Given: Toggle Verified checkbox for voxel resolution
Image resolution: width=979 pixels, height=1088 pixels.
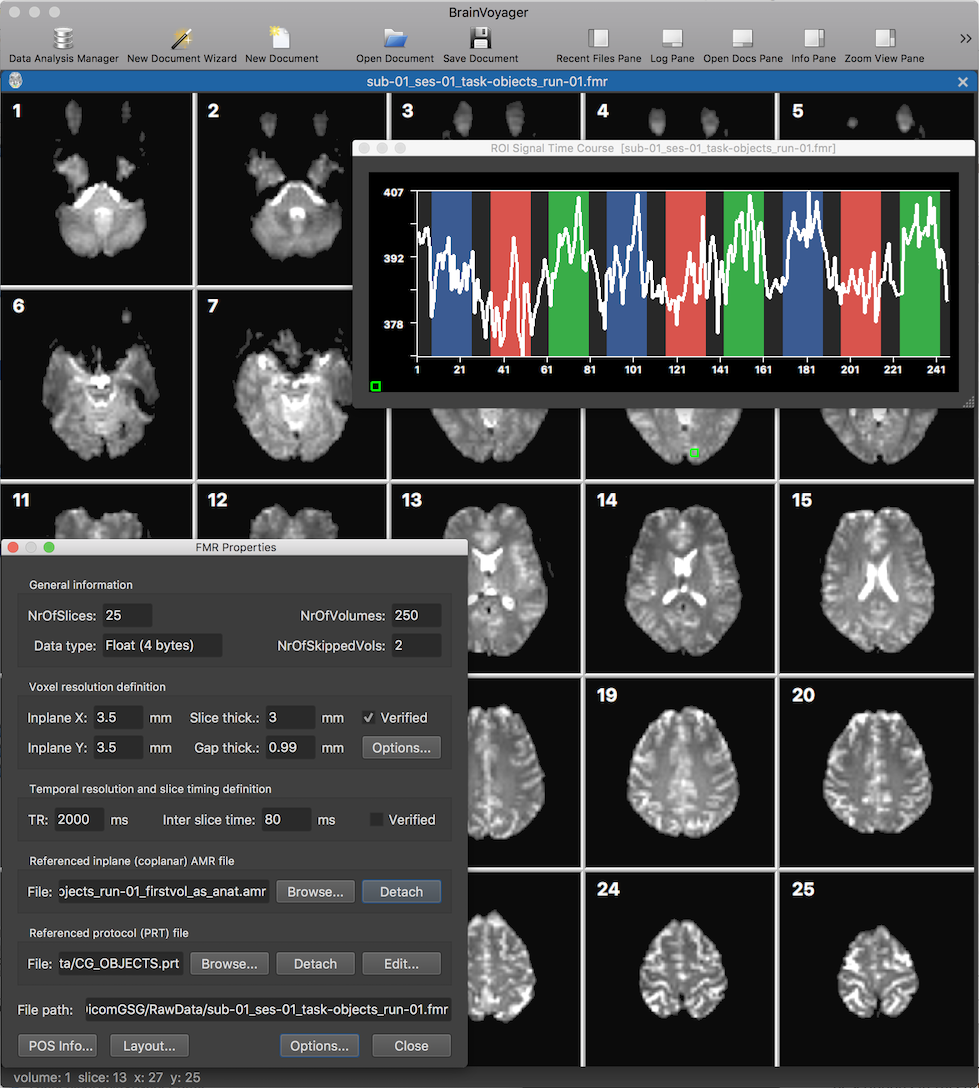Looking at the screenshot, I should tap(369, 717).
